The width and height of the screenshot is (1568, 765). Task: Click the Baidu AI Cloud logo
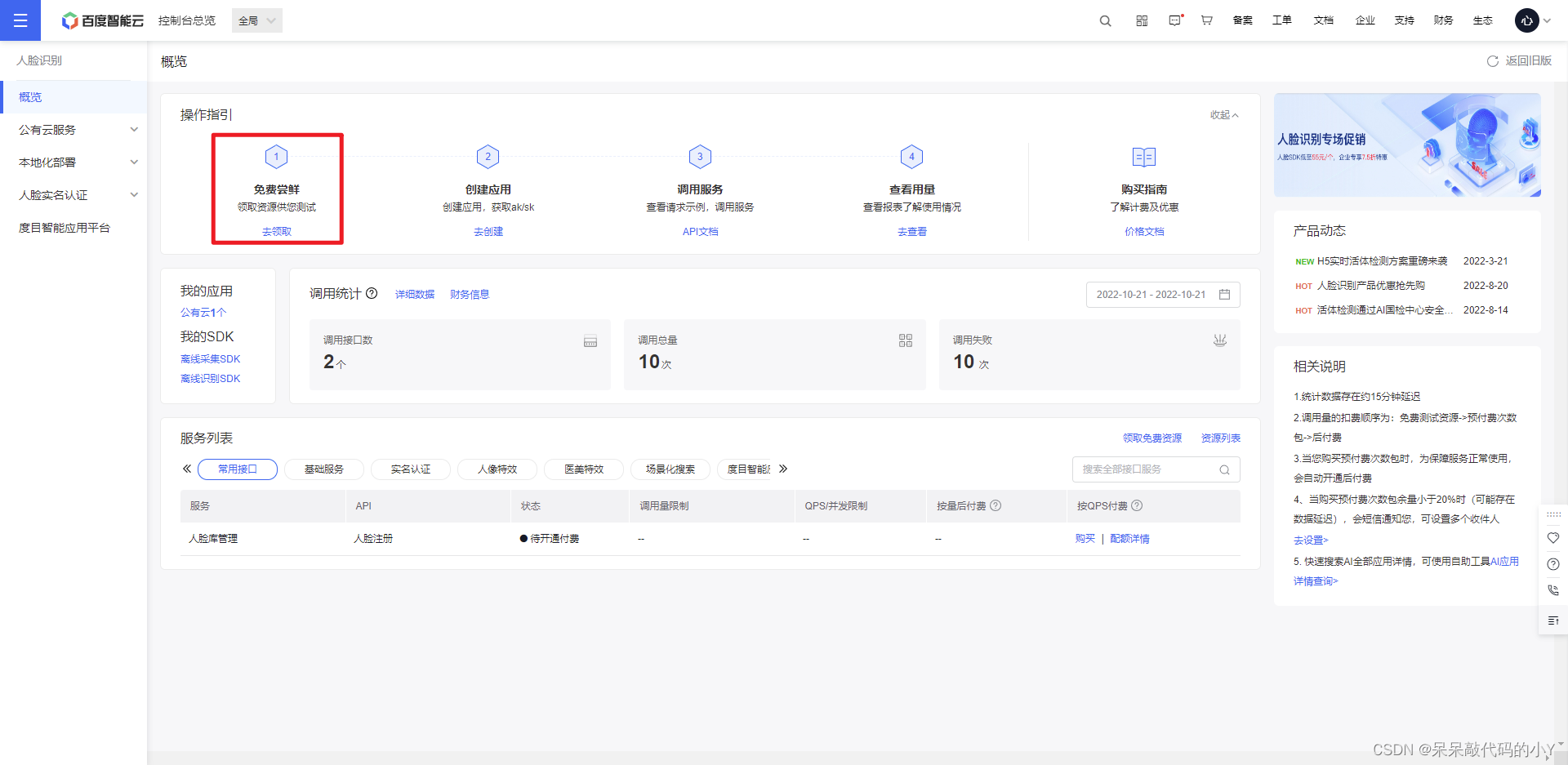[103, 20]
